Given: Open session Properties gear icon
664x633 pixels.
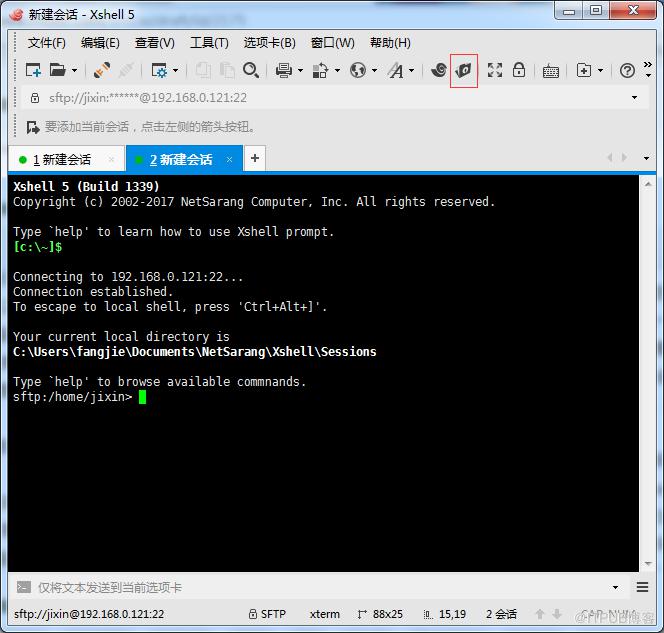Looking at the screenshot, I should (159, 70).
